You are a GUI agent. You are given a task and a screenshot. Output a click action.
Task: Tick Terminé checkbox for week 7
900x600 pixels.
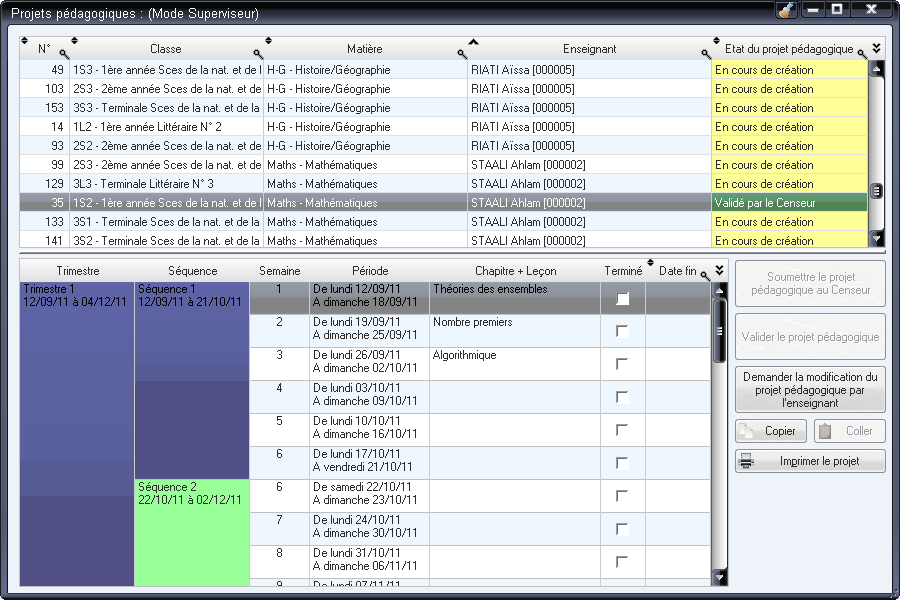(622, 529)
